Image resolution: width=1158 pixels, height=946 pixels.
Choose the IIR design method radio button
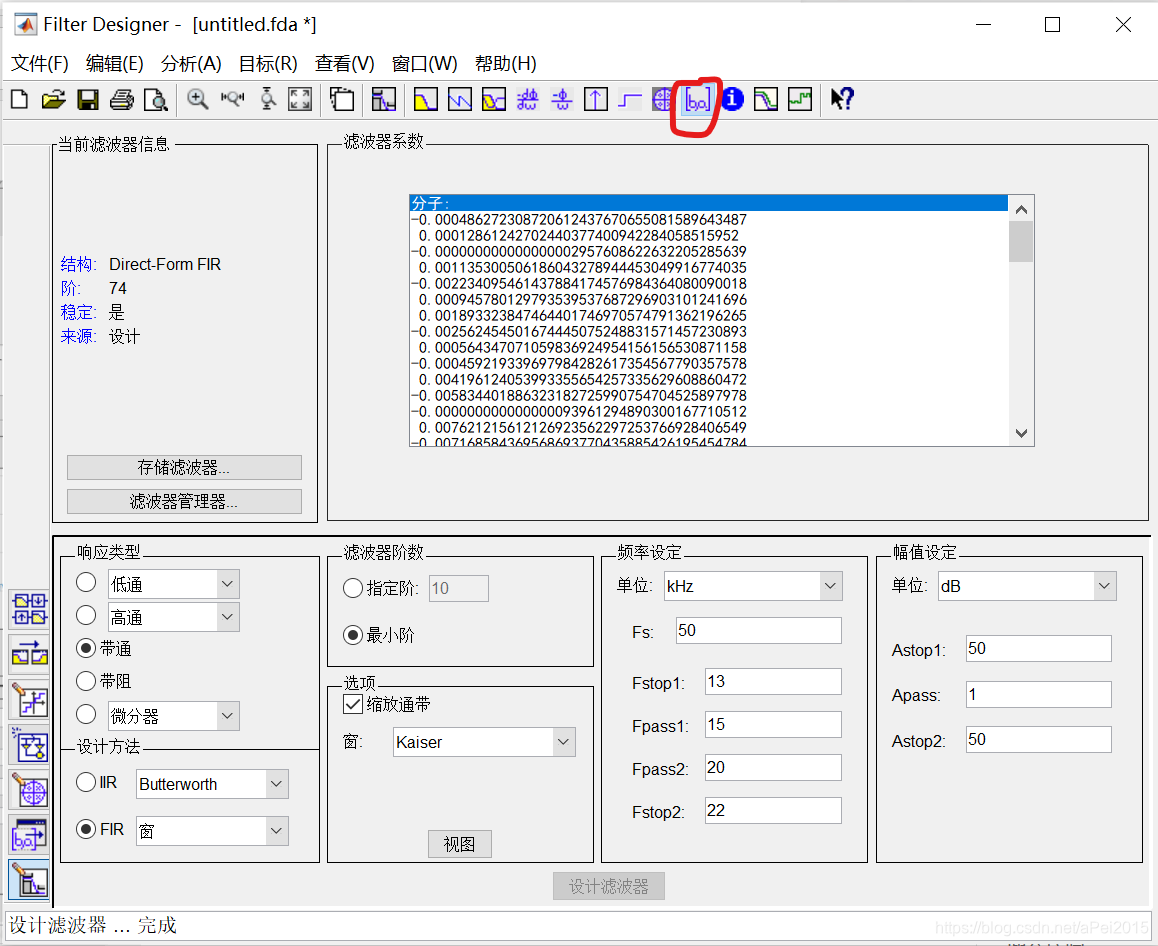[x=86, y=782]
